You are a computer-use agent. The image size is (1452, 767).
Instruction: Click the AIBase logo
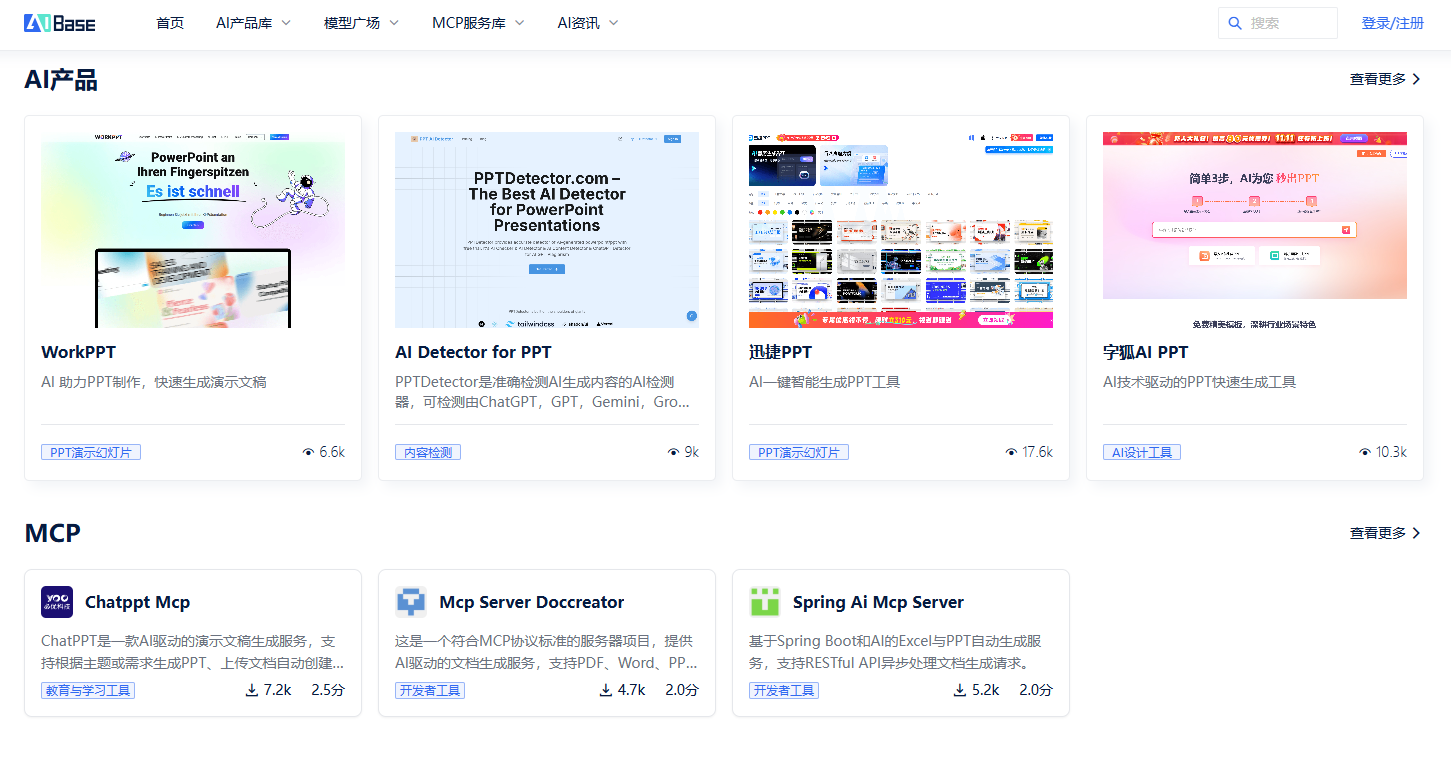point(60,23)
